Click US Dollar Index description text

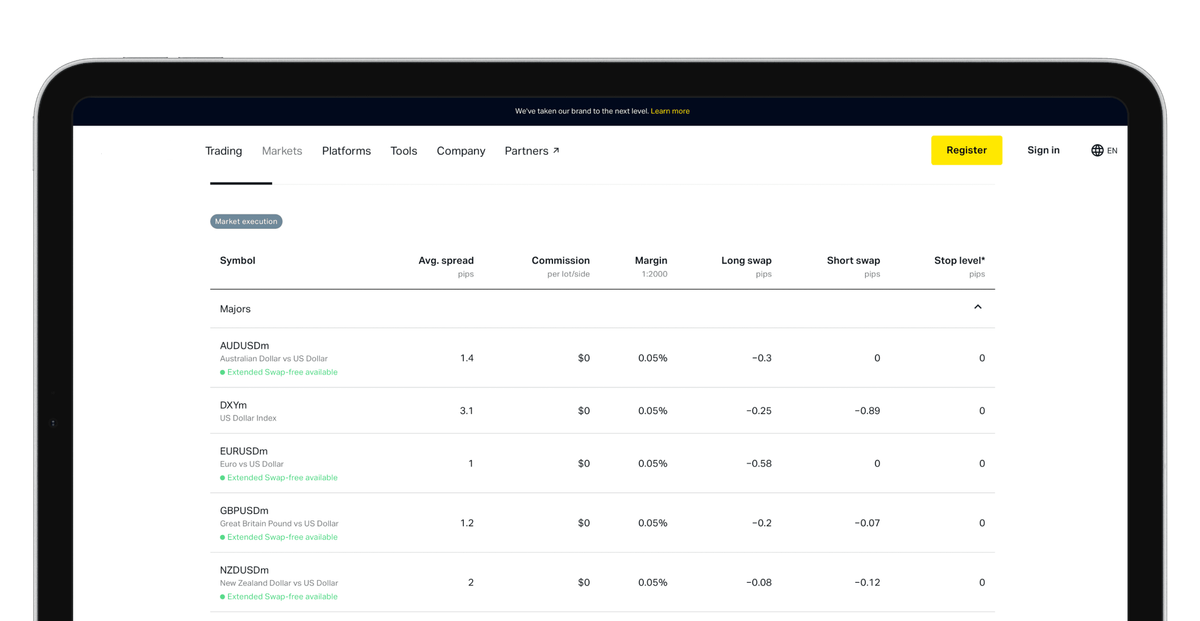point(248,418)
